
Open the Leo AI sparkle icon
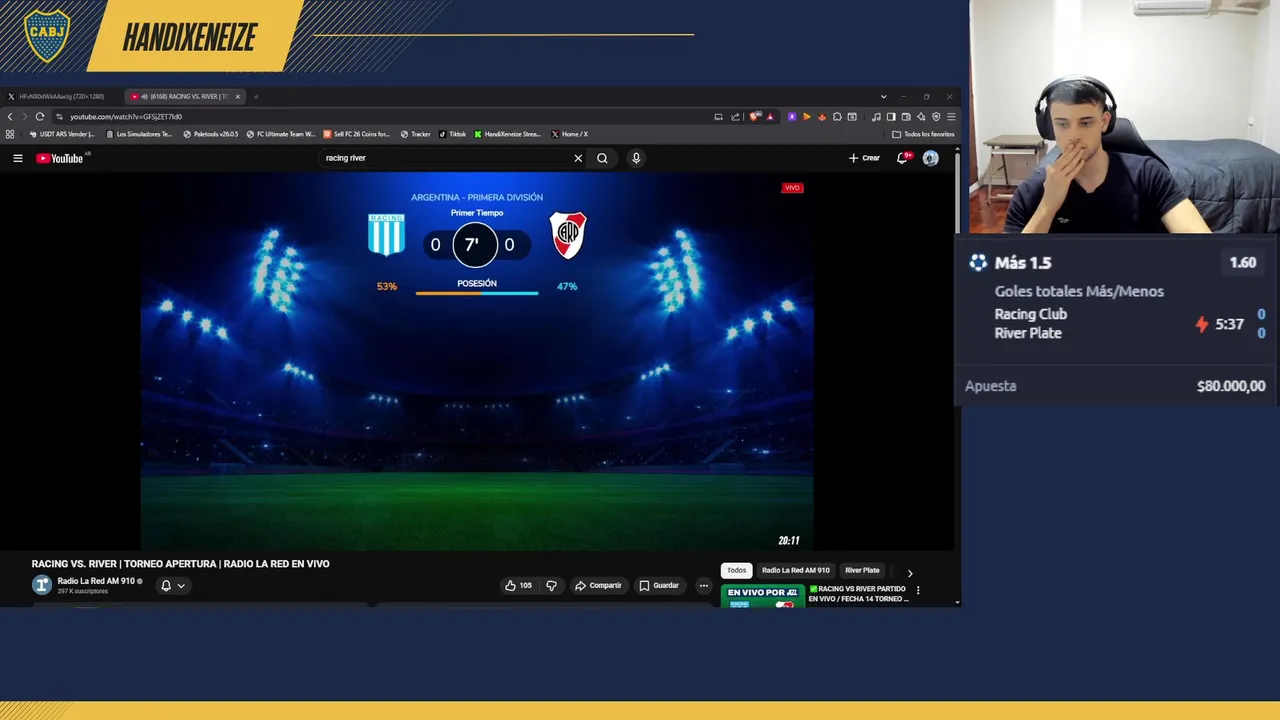pyautogui.click(x=921, y=117)
